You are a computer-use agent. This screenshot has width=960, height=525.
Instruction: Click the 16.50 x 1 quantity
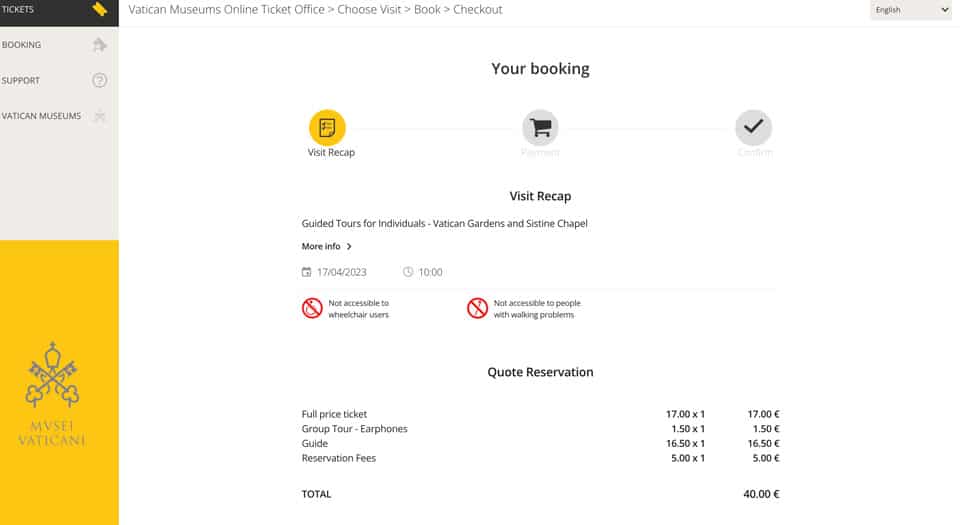[685, 444]
